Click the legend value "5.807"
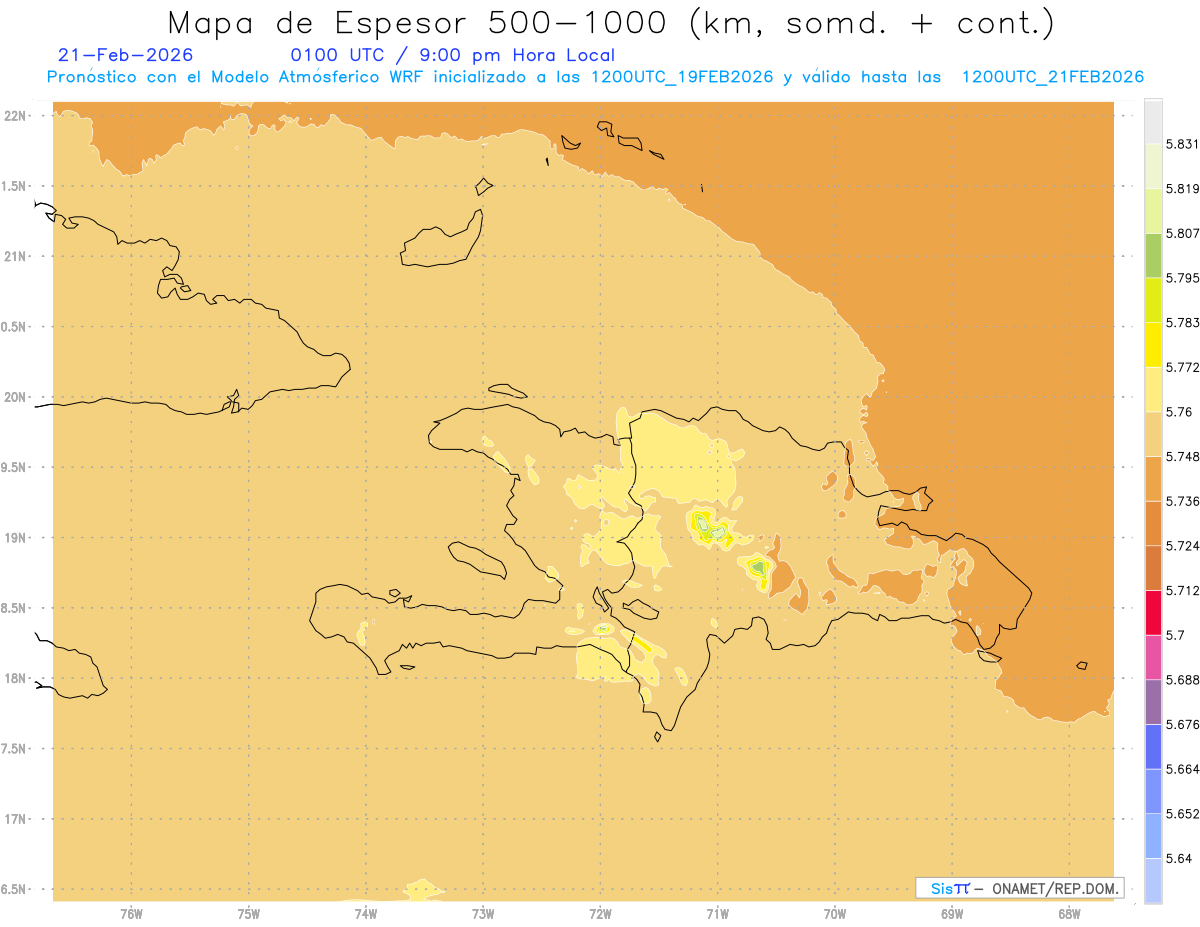 pos(1182,233)
